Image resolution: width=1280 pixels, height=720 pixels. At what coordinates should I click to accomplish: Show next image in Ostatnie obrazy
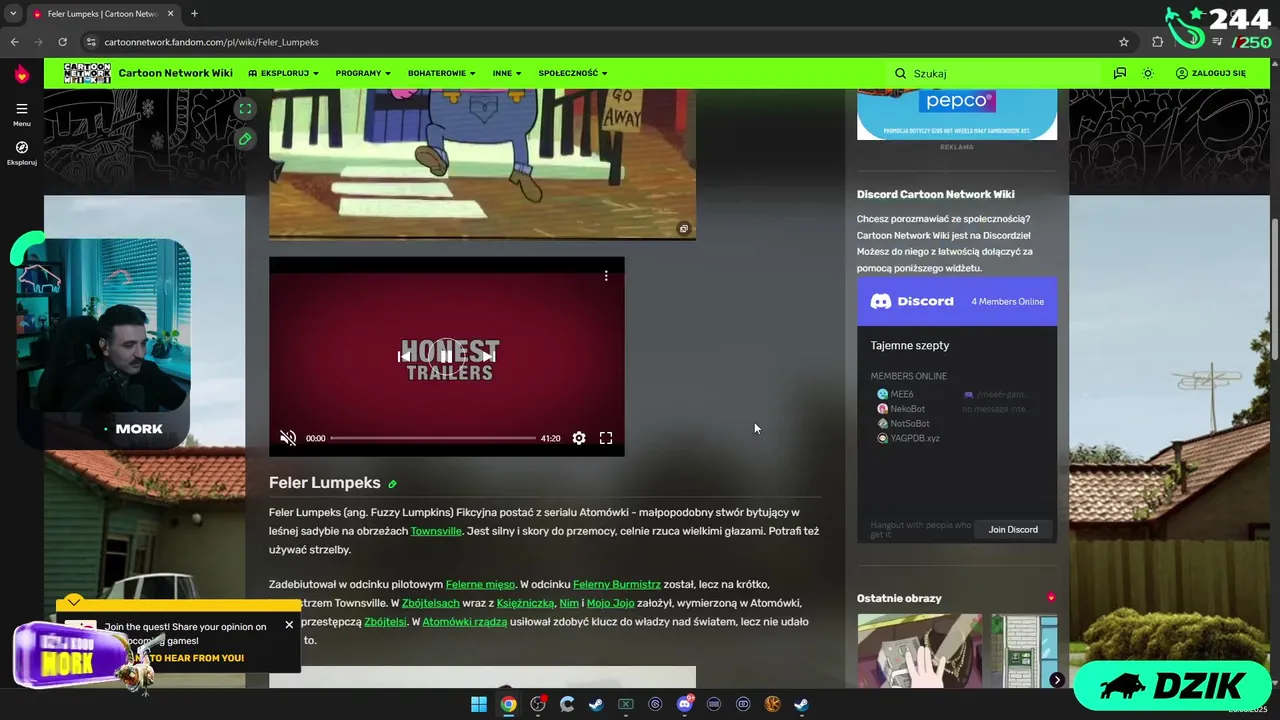[x=1057, y=680]
